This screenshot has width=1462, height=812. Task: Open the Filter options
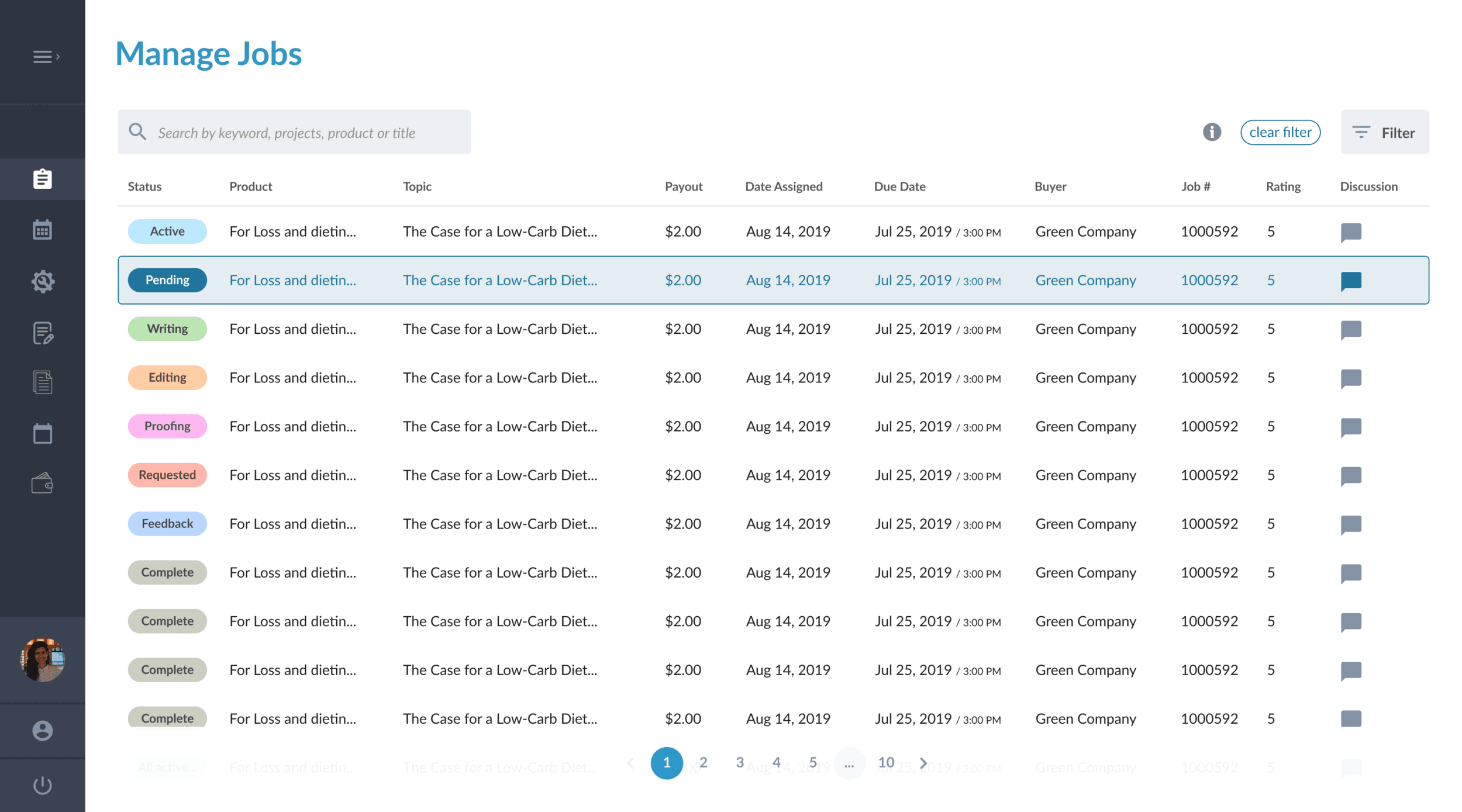click(x=1384, y=133)
